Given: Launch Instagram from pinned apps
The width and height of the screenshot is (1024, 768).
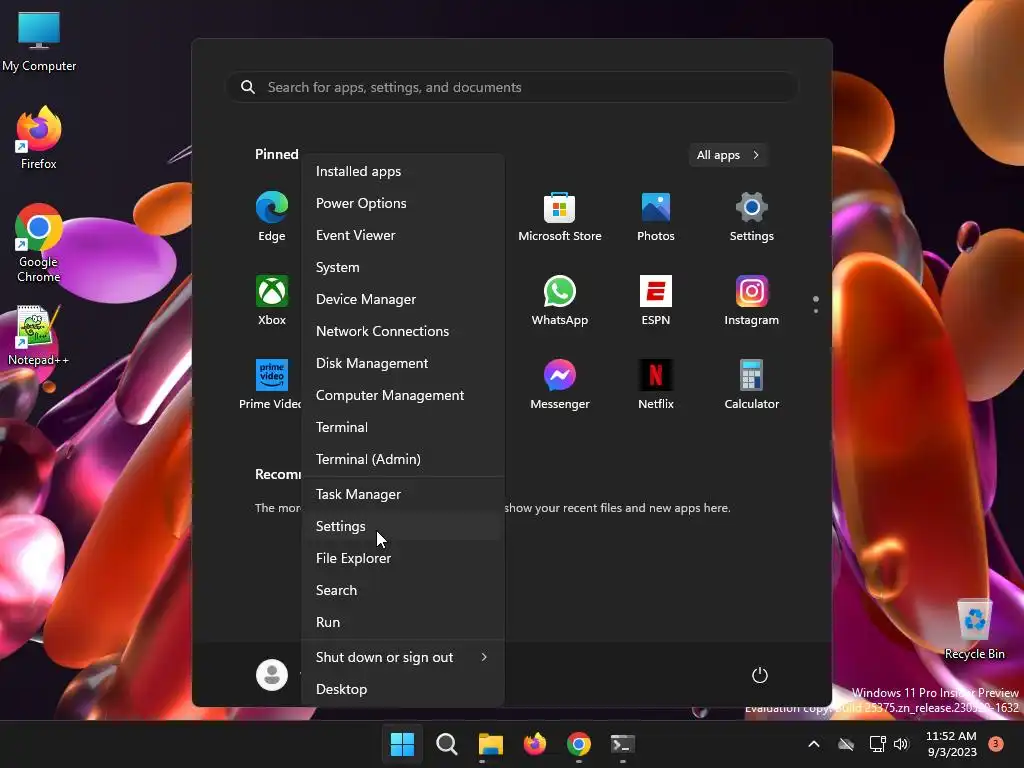Looking at the screenshot, I should [x=752, y=300].
